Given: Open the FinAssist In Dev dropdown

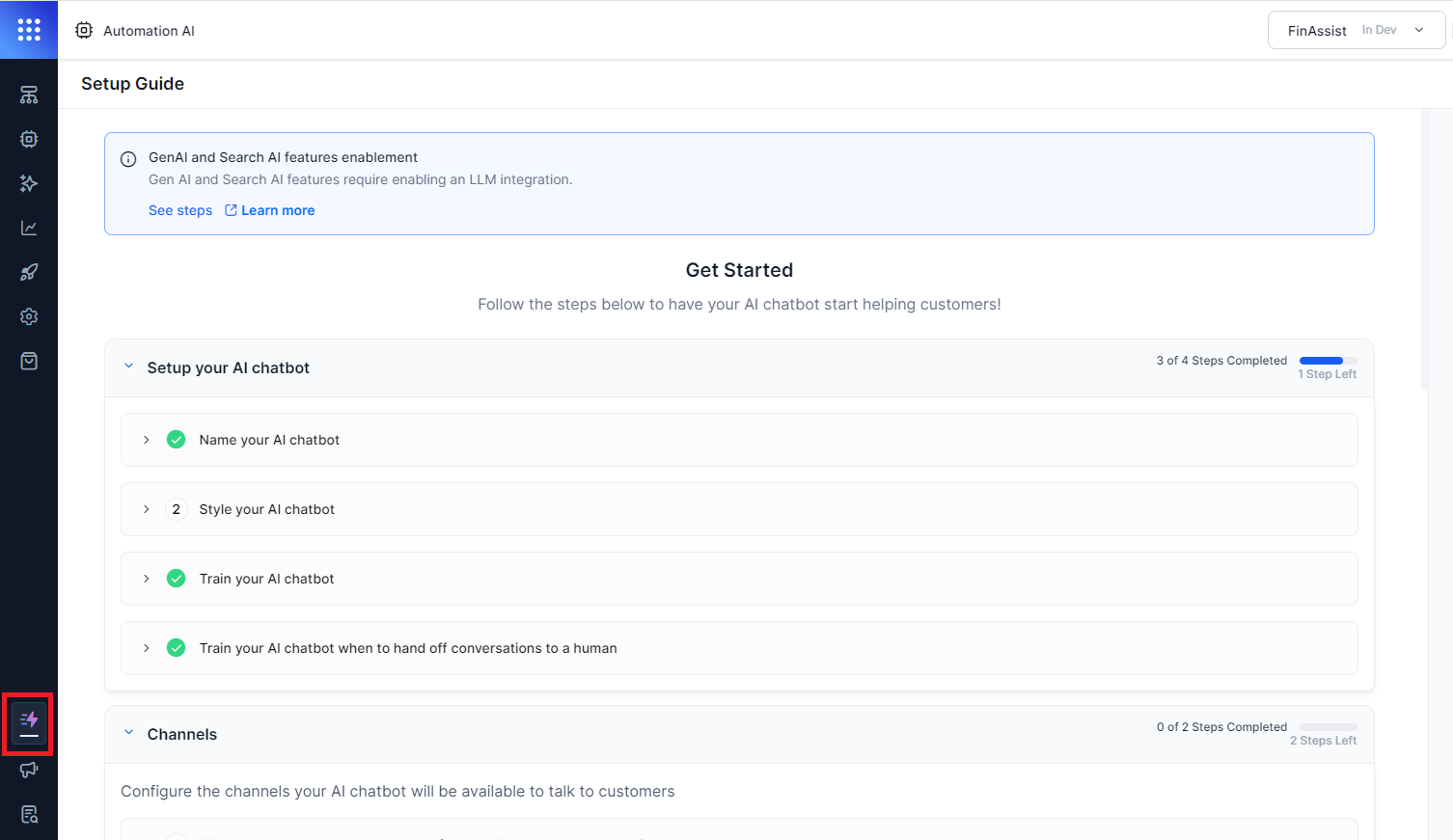Looking at the screenshot, I should (1356, 31).
